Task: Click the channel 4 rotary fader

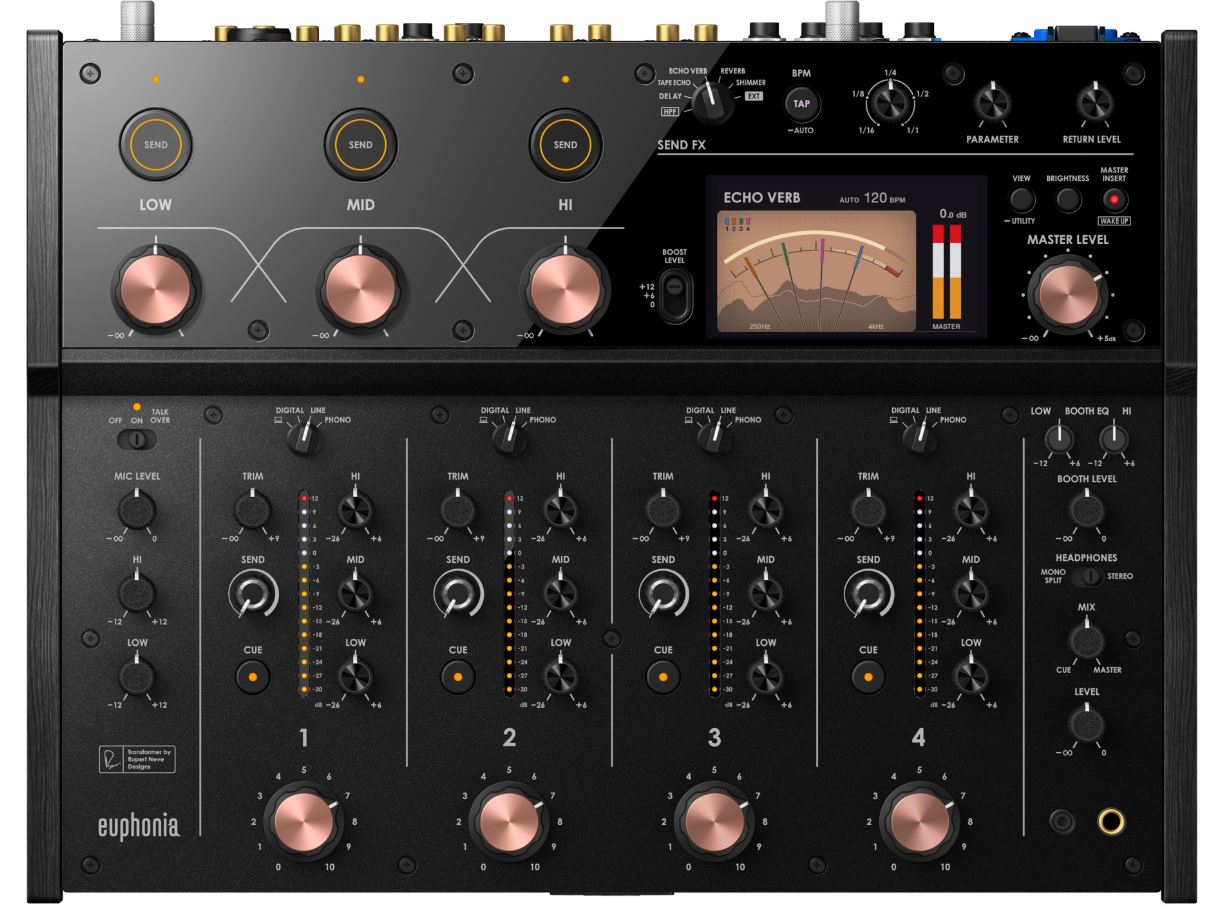Action: coord(919,823)
